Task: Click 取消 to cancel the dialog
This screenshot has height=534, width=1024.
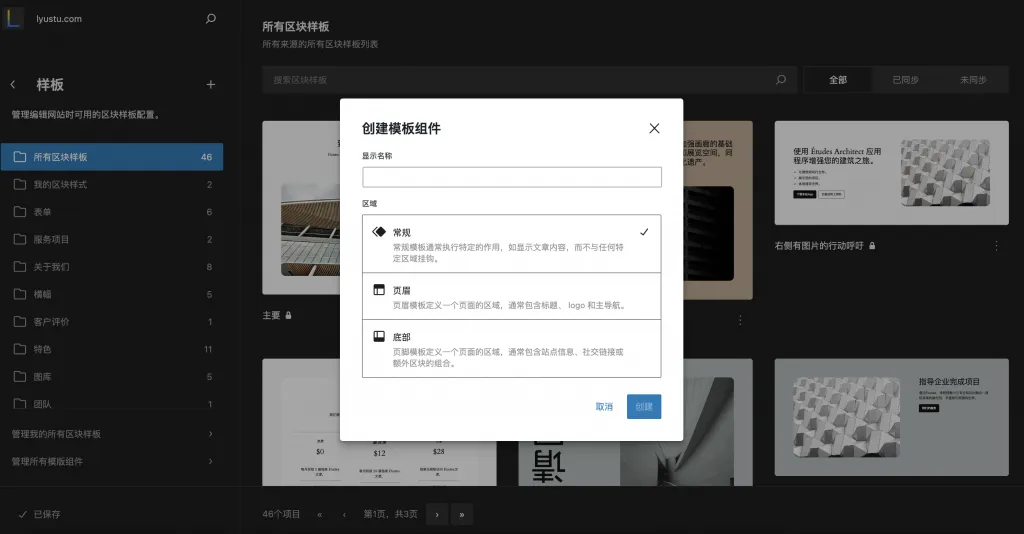Action: [604, 407]
